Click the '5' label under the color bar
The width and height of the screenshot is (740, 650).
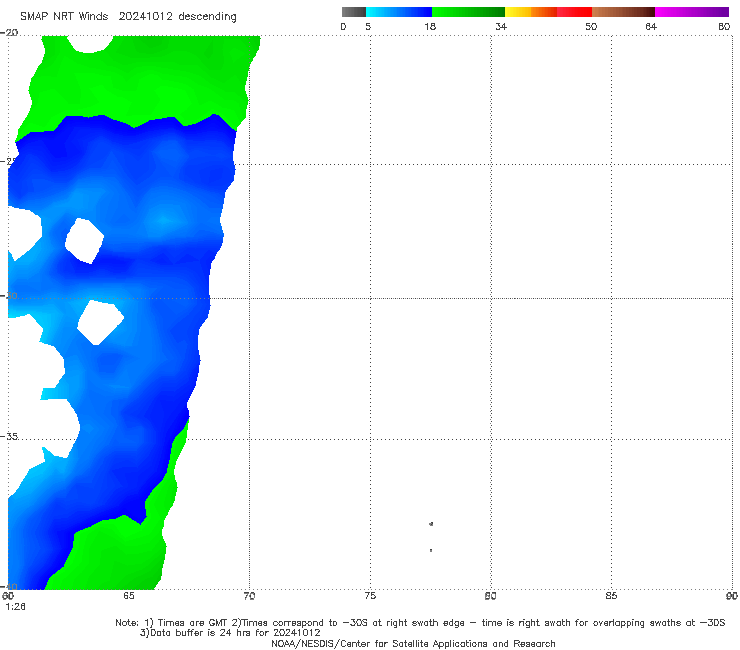point(368,27)
